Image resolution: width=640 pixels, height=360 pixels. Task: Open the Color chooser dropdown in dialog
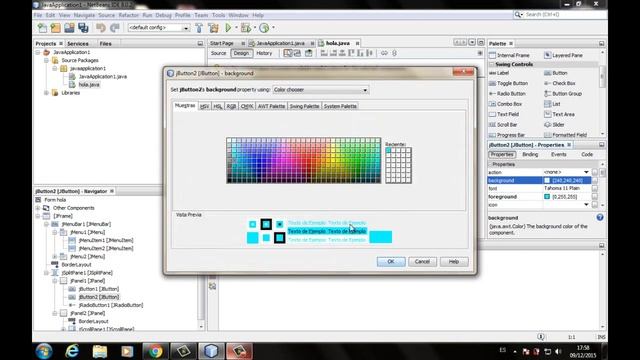point(320,90)
